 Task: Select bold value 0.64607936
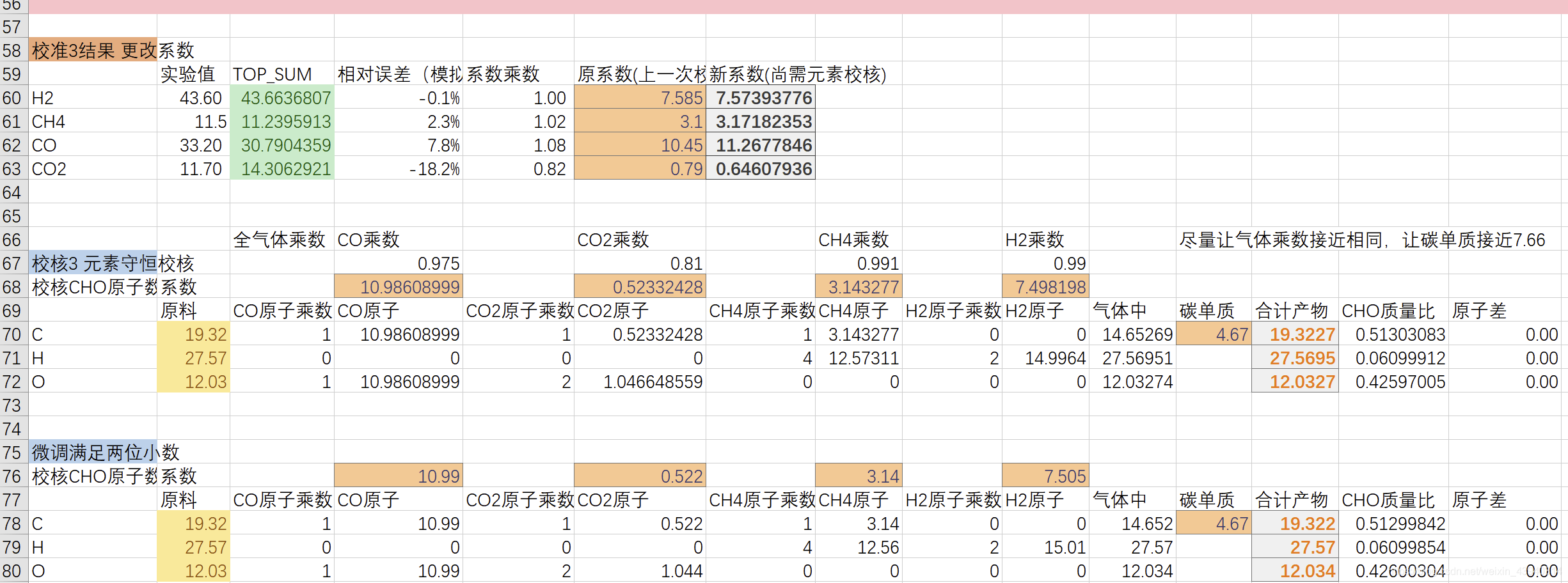tap(761, 168)
